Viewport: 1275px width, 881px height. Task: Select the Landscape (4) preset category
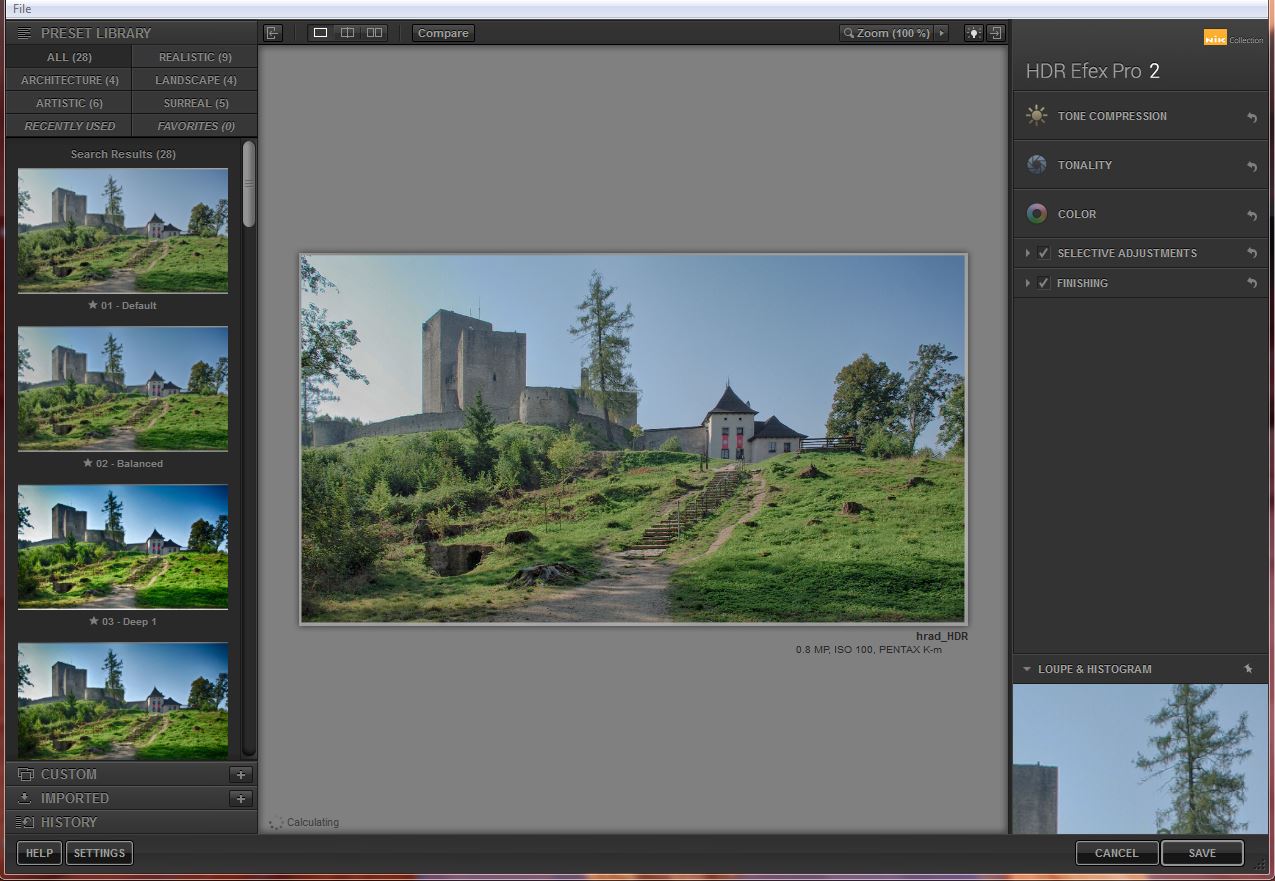tap(195, 80)
